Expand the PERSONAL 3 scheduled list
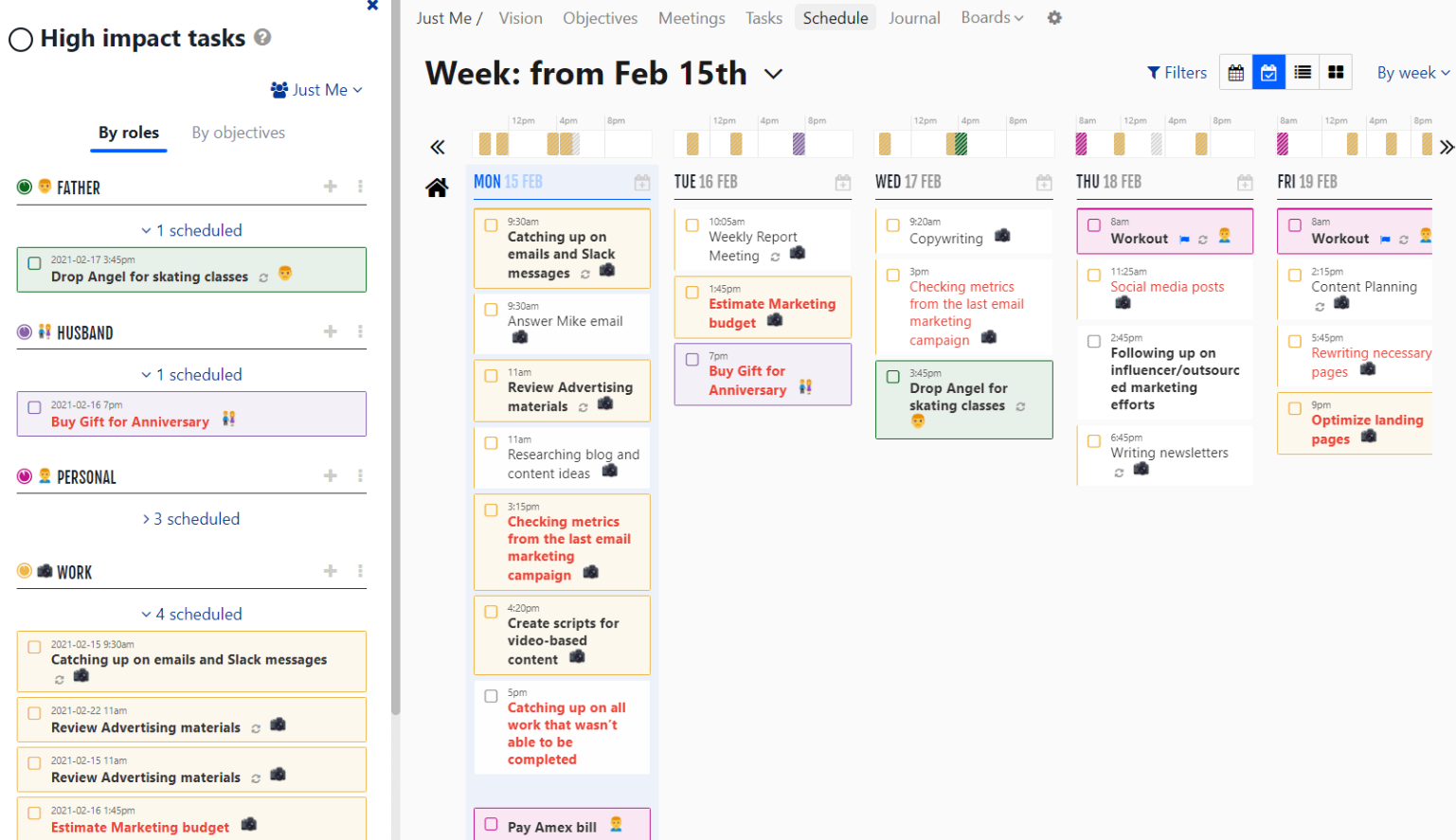This screenshot has width=1456, height=840. point(191,519)
